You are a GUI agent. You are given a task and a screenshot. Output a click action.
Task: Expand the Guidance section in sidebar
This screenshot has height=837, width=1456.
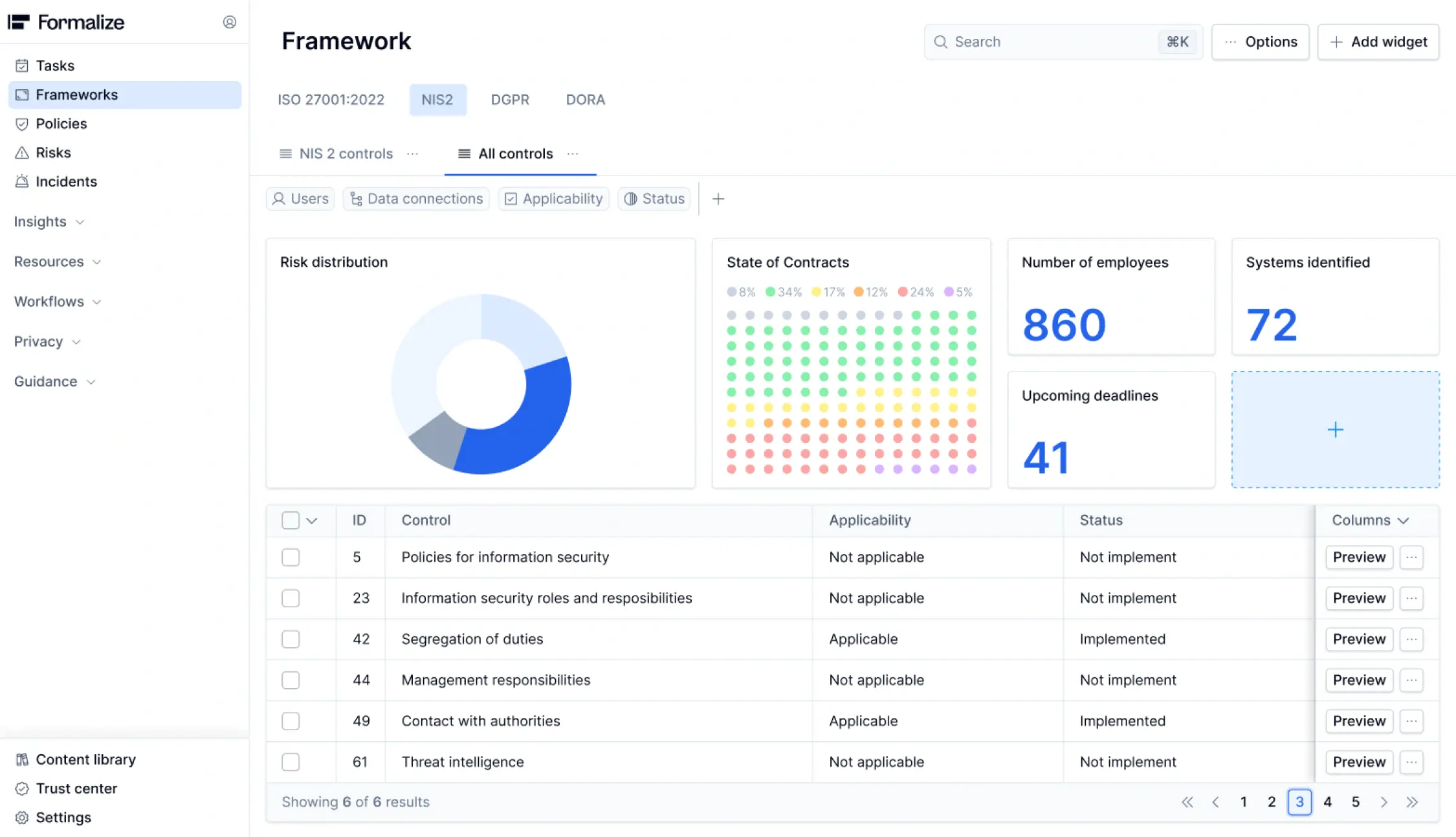pos(55,382)
